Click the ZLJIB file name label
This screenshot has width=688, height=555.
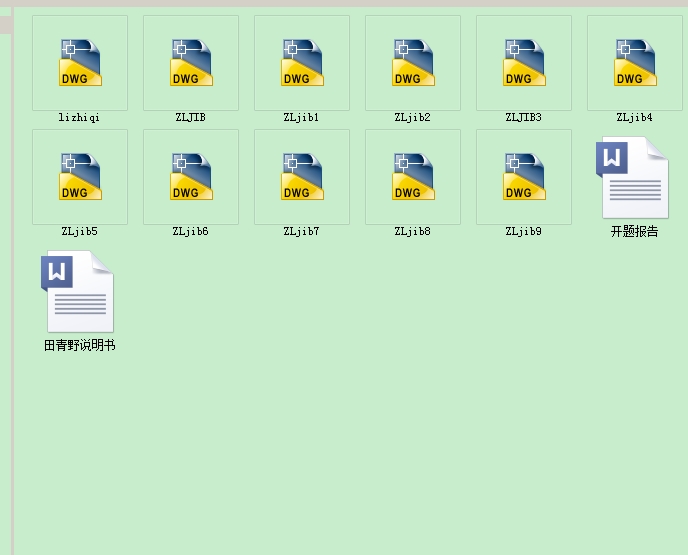point(190,117)
